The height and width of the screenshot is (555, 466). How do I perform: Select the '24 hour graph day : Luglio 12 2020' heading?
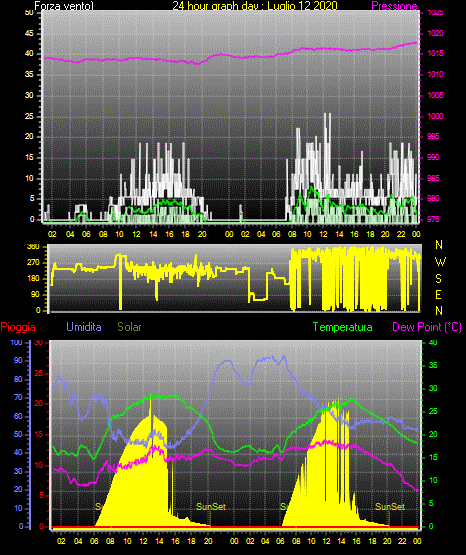pos(255,6)
